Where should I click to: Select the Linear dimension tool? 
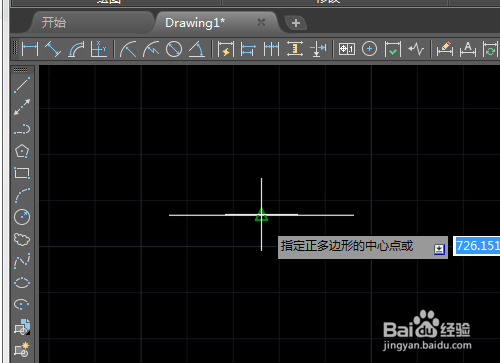click(30, 49)
